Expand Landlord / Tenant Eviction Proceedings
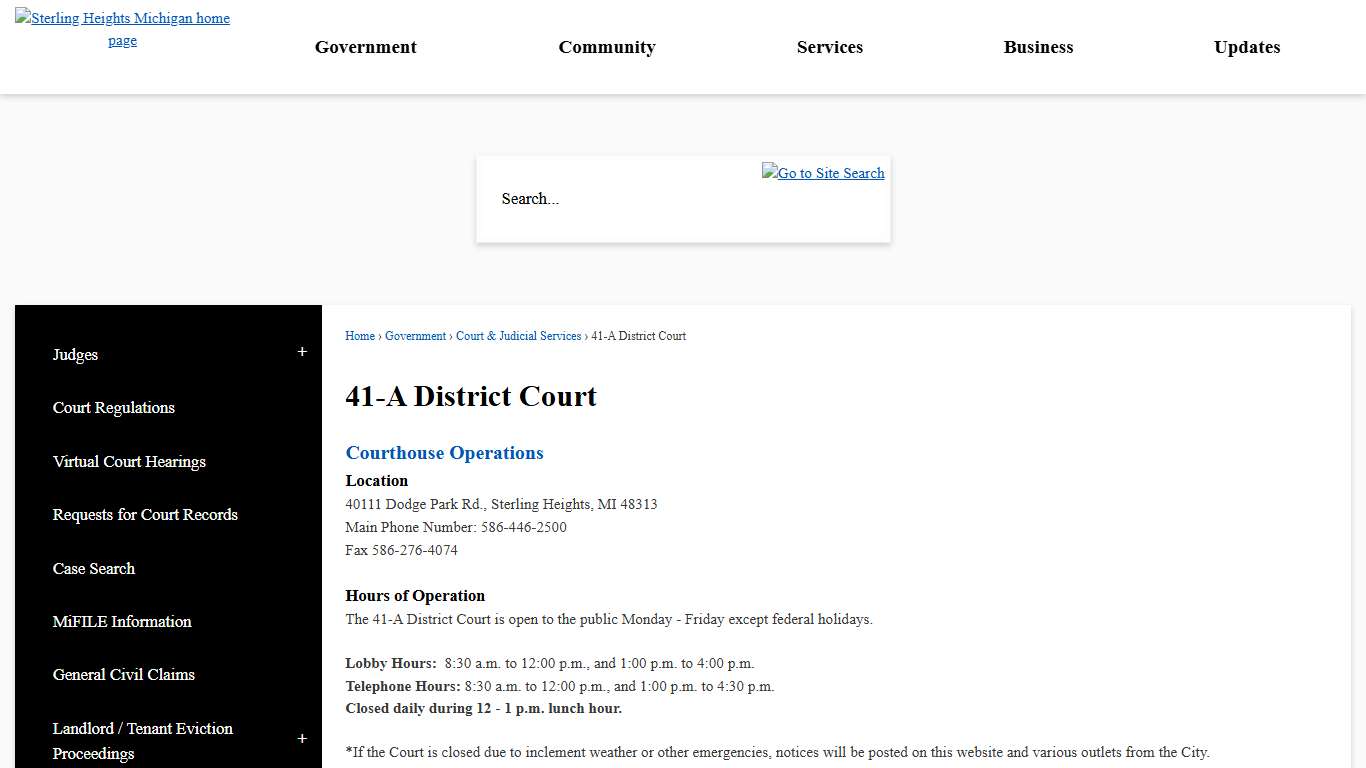 301,739
